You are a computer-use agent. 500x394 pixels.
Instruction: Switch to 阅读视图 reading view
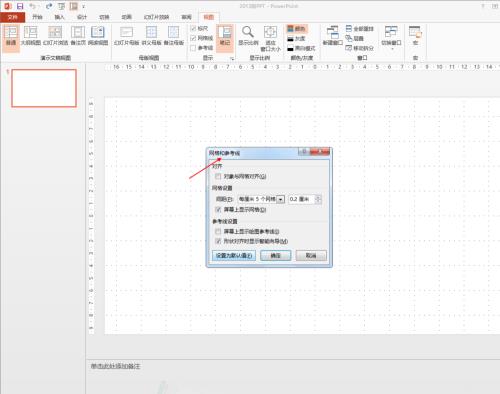click(x=98, y=36)
